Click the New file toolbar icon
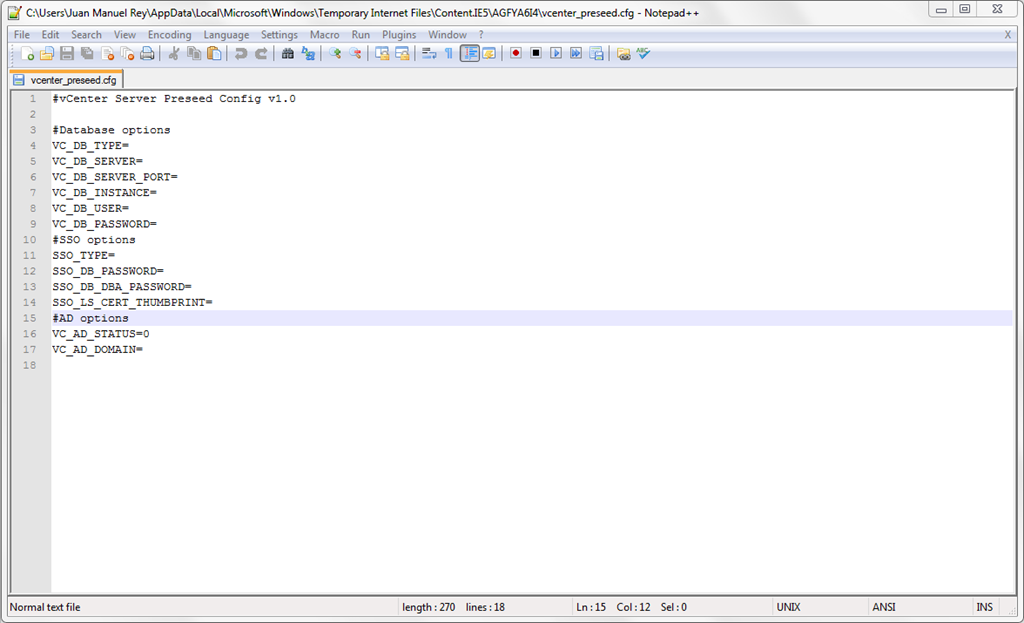Screen dimensions: 1024x623 click(27, 53)
